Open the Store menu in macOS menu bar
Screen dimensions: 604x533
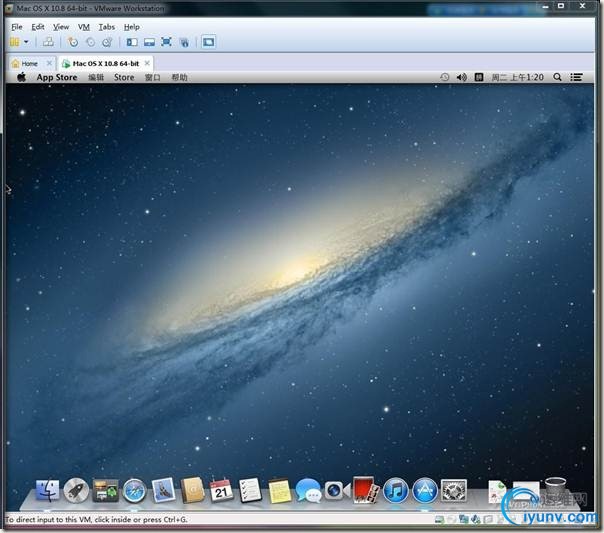tap(124, 77)
